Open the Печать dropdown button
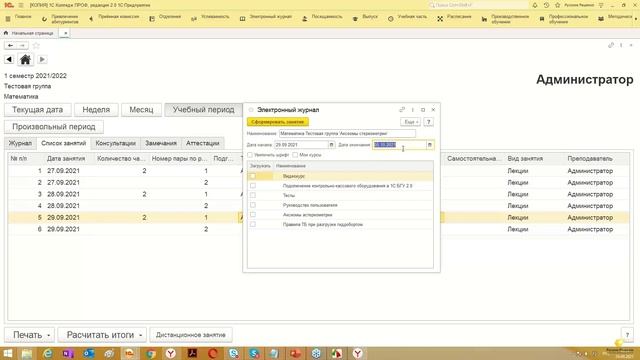This screenshot has height=360, width=640. [x=30, y=335]
